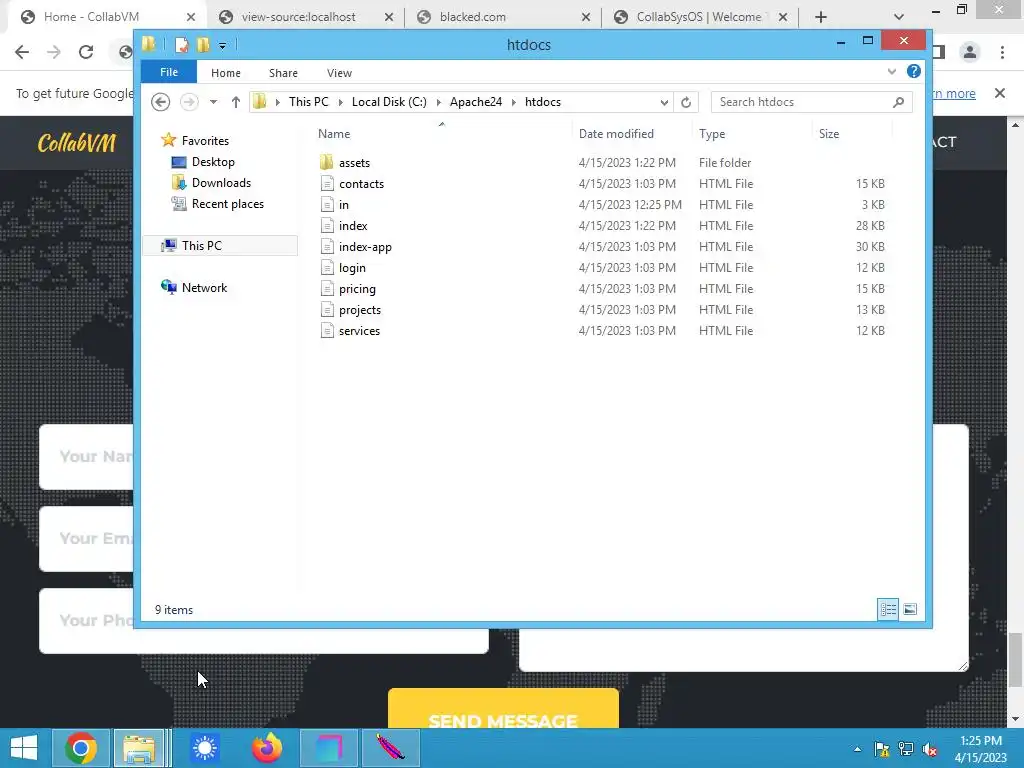Image resolution: width=1024 pixels, height=768 pixels.
Task: Click the muted volume tray icon
Action: (930, 749)
